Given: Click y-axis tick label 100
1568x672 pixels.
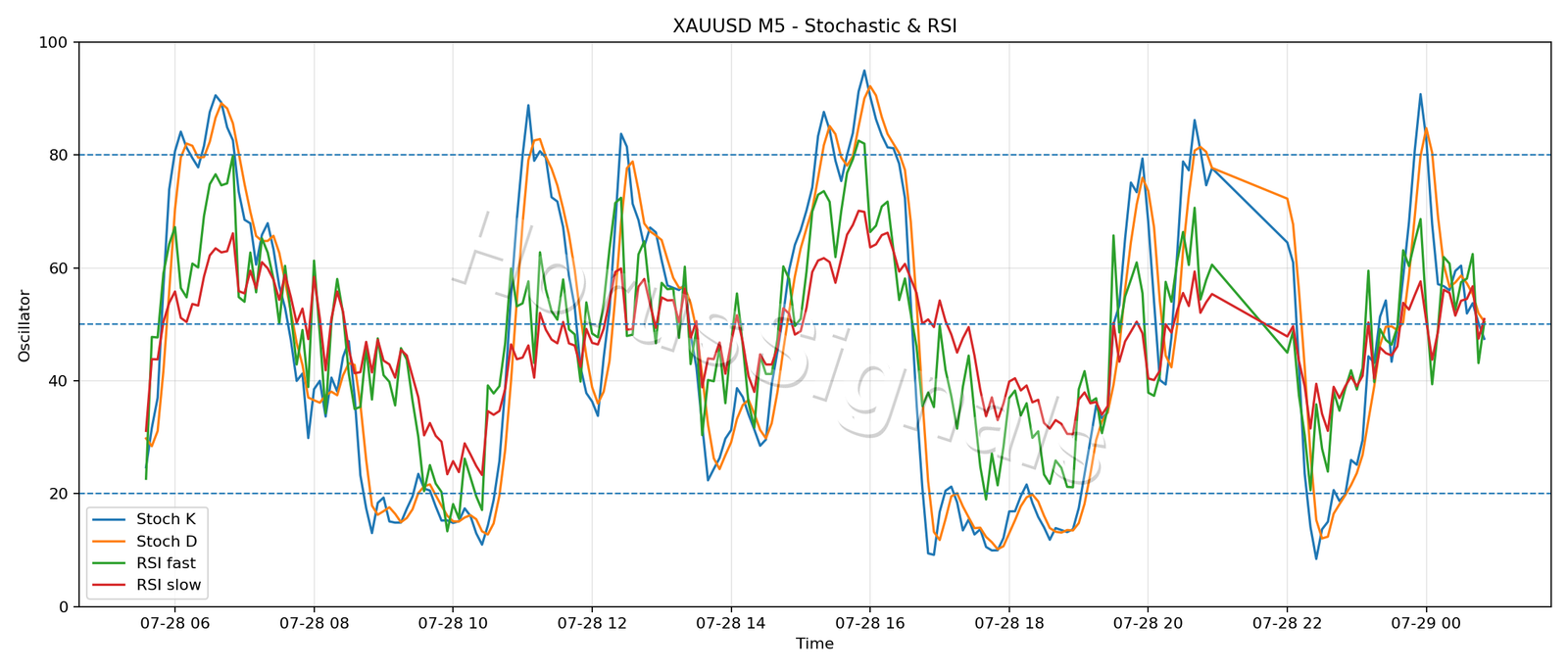Looking at the screenshot, I should pyautogui.click(x=53, y=43).
